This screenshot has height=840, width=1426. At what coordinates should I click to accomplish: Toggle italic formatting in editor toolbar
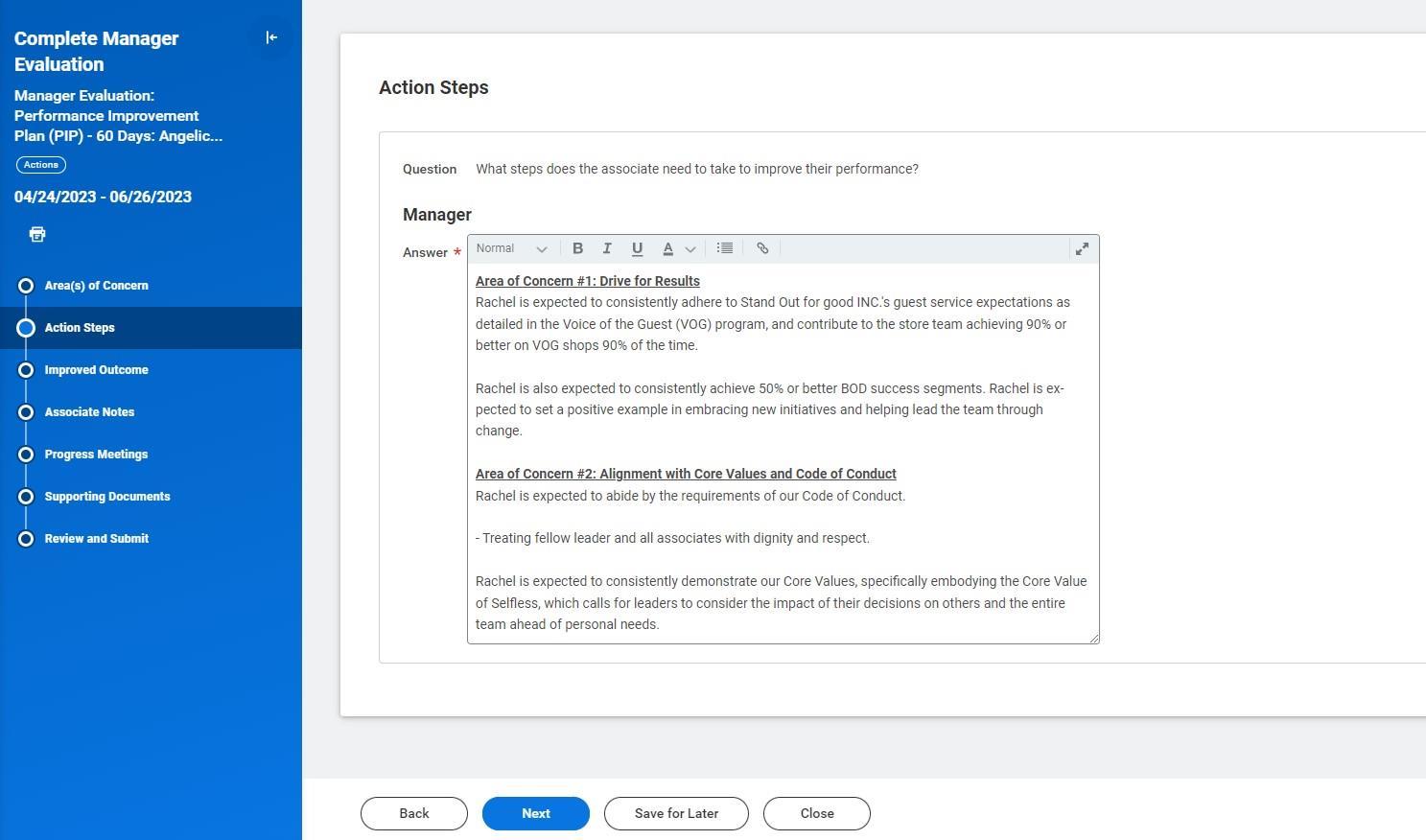[607, 248]
